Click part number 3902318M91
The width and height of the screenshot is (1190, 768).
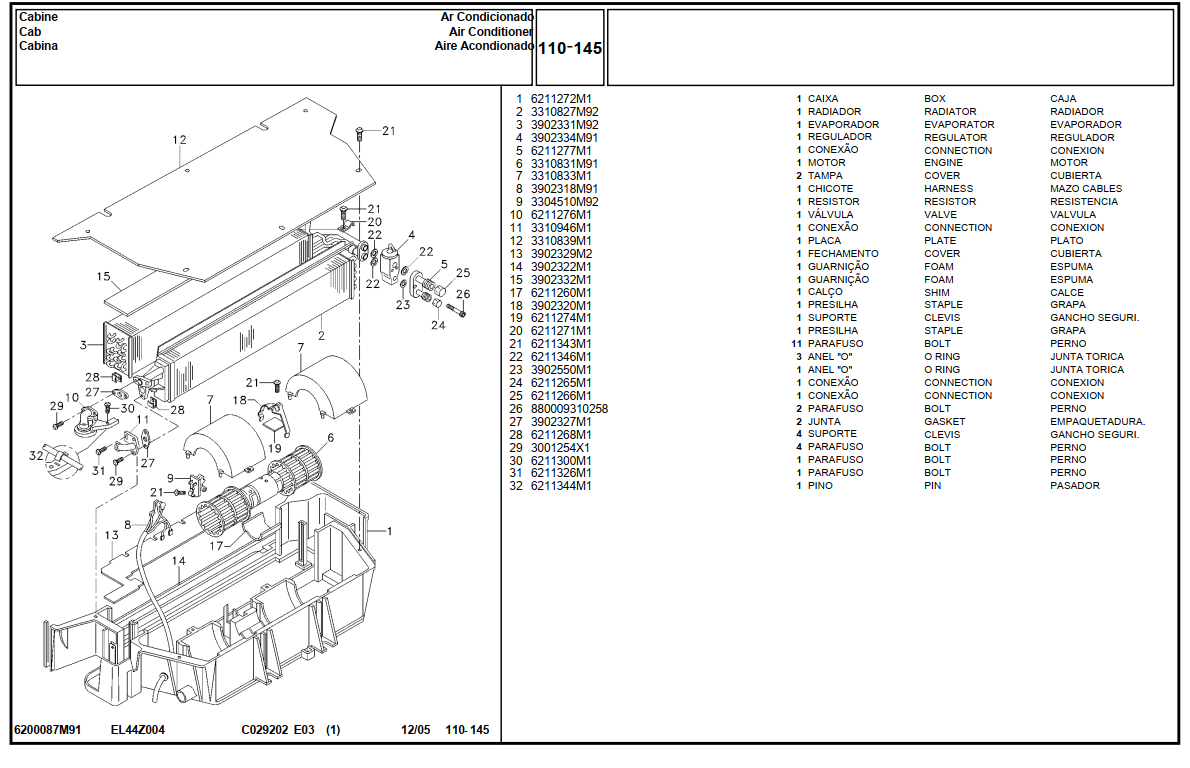564,189
